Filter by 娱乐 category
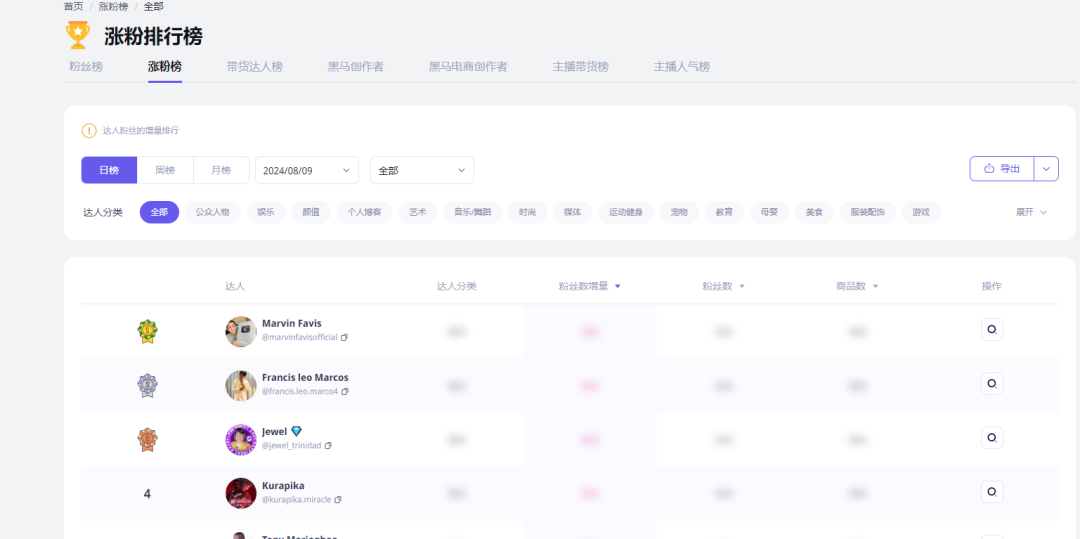 click(266, 212)
